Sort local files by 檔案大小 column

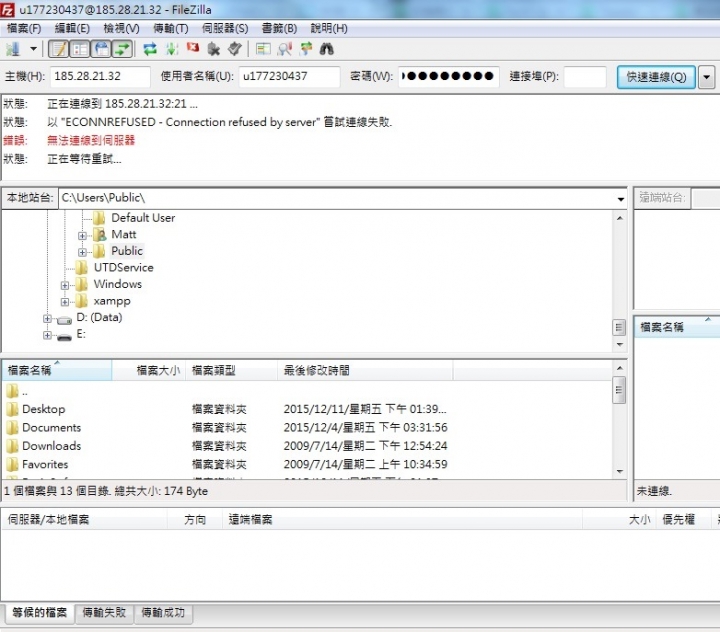point(148,370)
